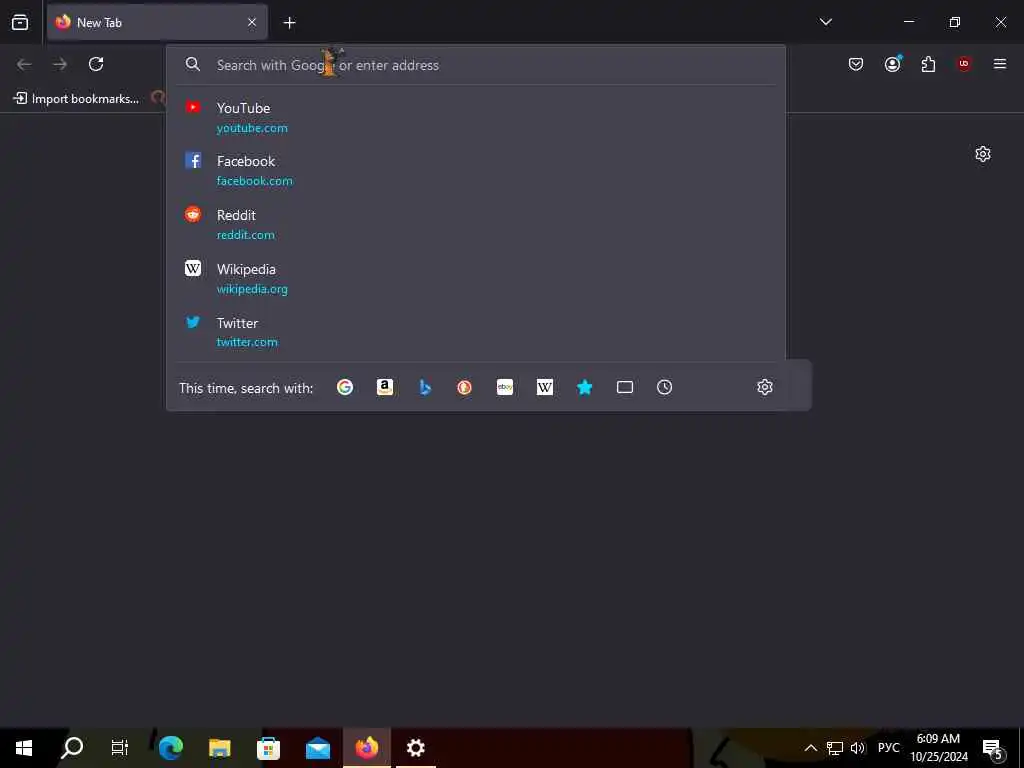1024x768 pixels.
Task: Select the Facebook suggestion
Action: [x=476, y=170]
